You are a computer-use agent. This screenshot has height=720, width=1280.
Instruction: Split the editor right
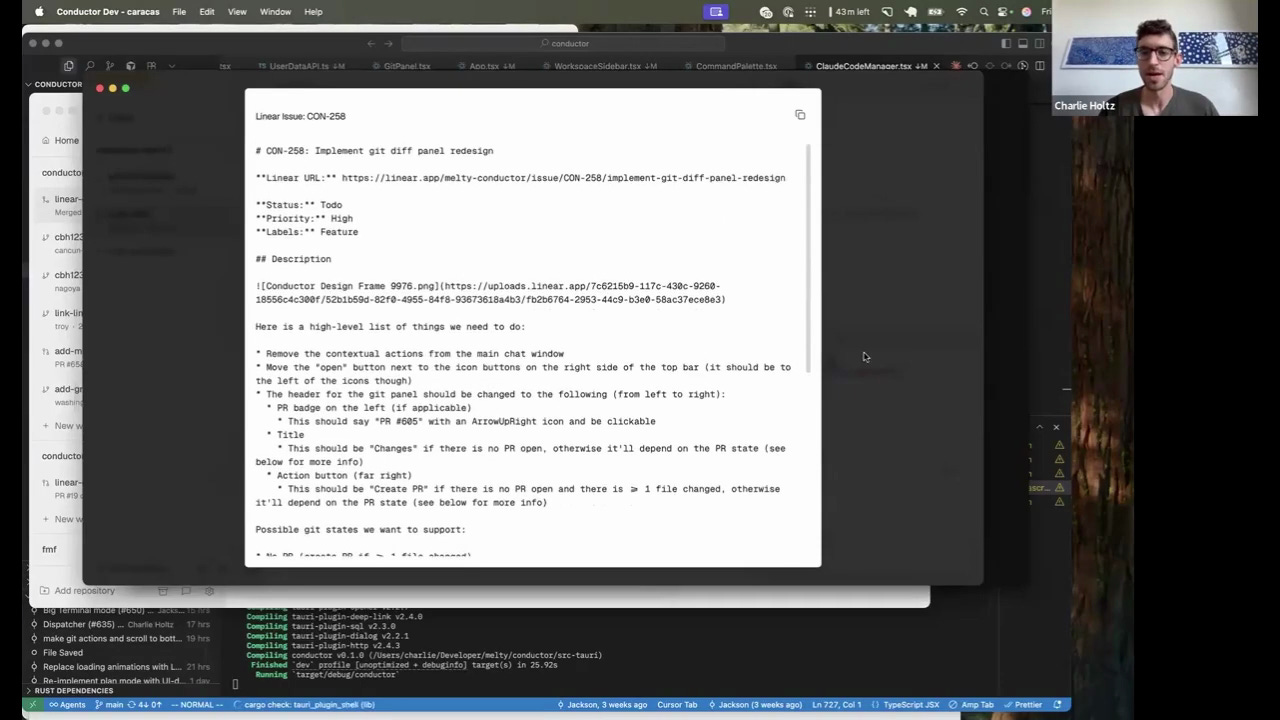(1040, 66)
